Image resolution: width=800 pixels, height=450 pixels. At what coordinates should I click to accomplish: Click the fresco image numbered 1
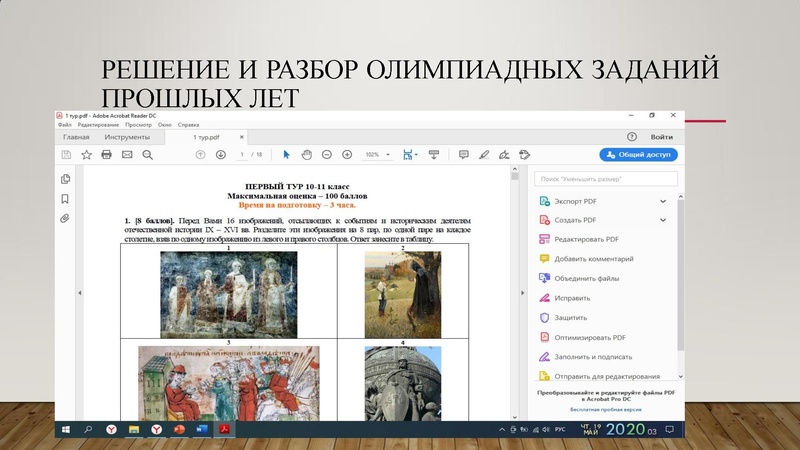click(x=229, y=294)
